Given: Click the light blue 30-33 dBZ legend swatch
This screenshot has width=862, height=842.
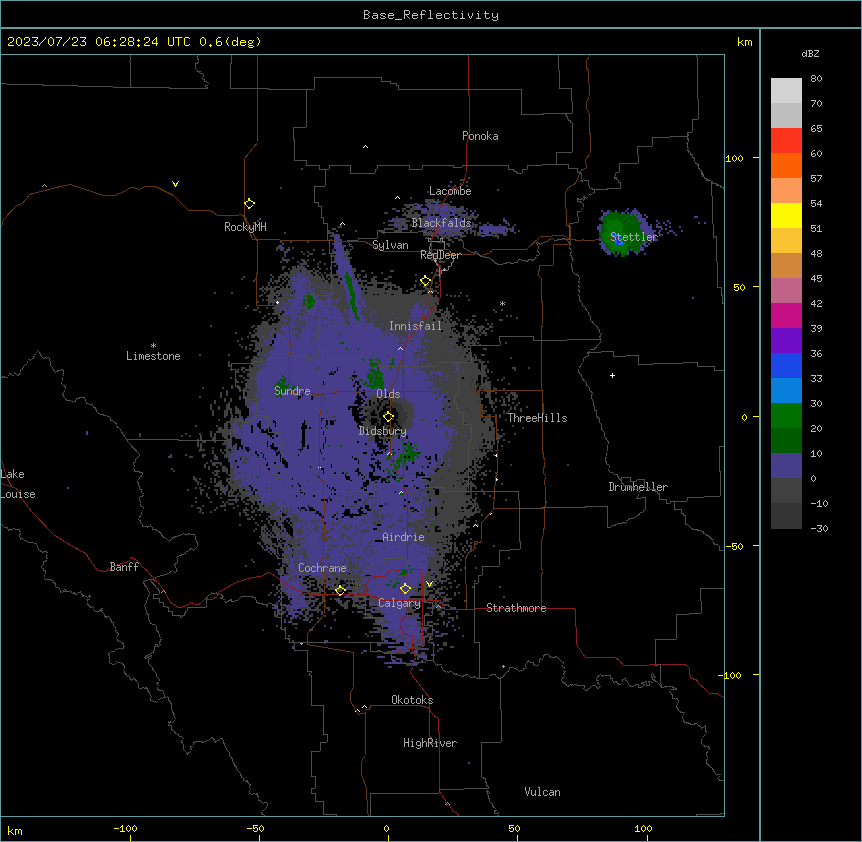Looking at the screenshot, I should pos(786,390).
